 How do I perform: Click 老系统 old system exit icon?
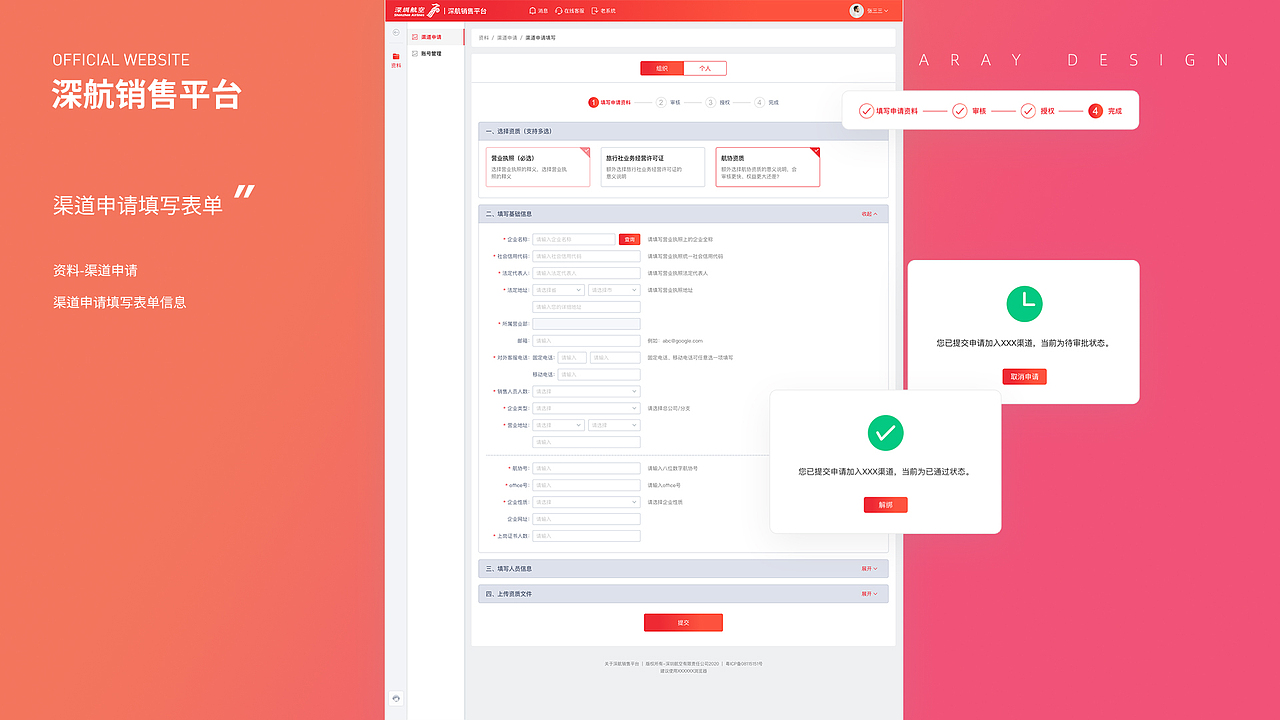(x=595, y=10)
